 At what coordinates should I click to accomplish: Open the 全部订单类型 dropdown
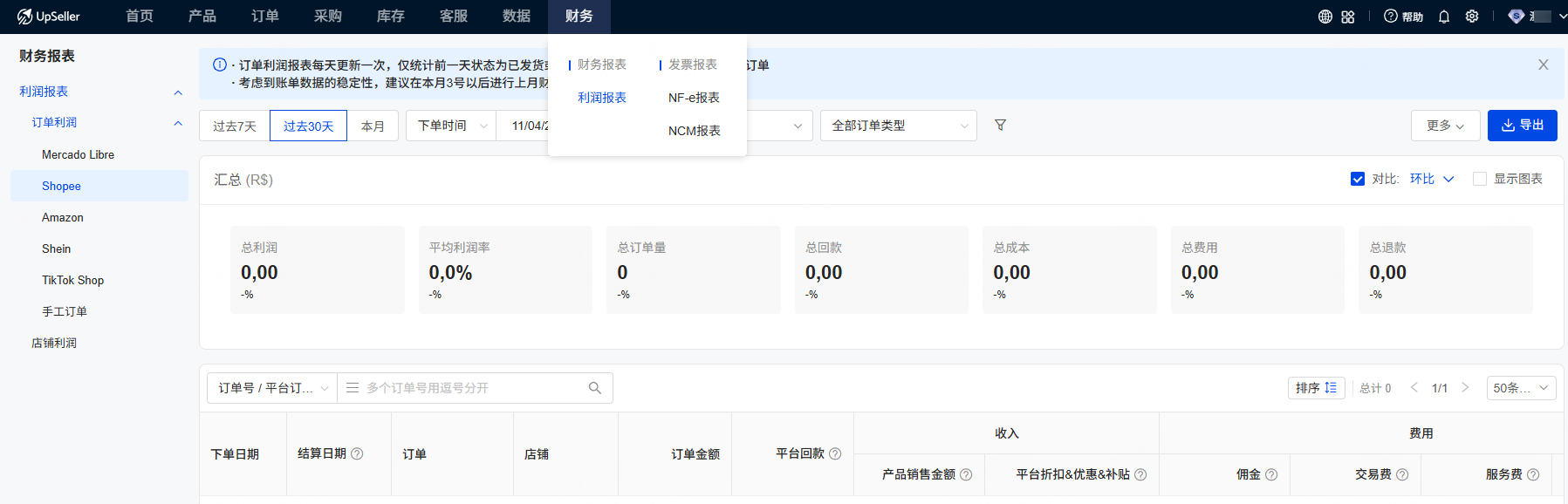(x=899, y=126)
